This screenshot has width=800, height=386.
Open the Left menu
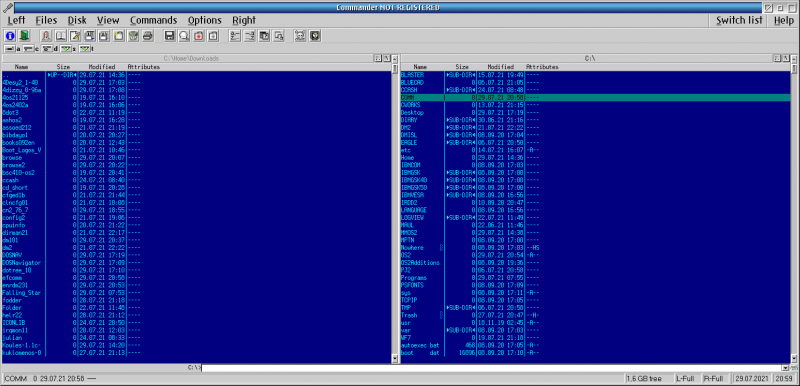(x=16, y=20)
